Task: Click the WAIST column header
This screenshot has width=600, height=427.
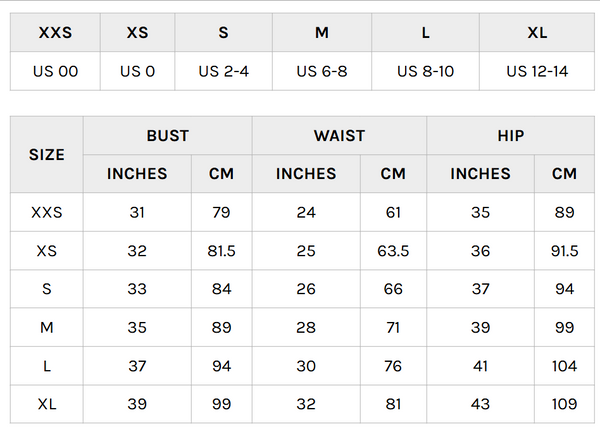Action: (x=339, y=135)
